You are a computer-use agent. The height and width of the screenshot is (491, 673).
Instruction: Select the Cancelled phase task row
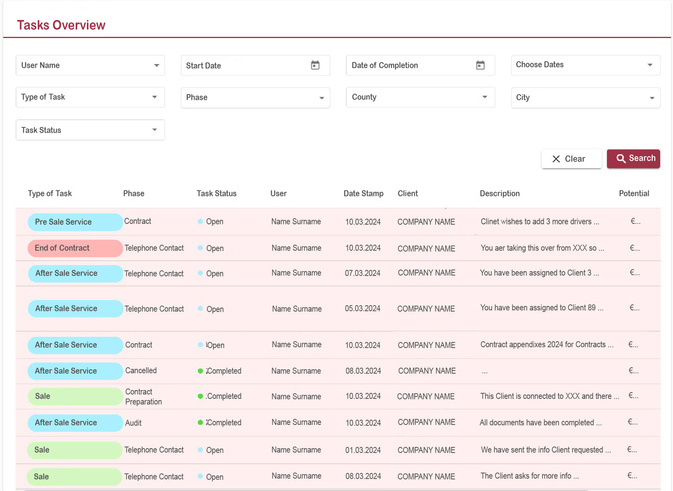pos(140,371)
